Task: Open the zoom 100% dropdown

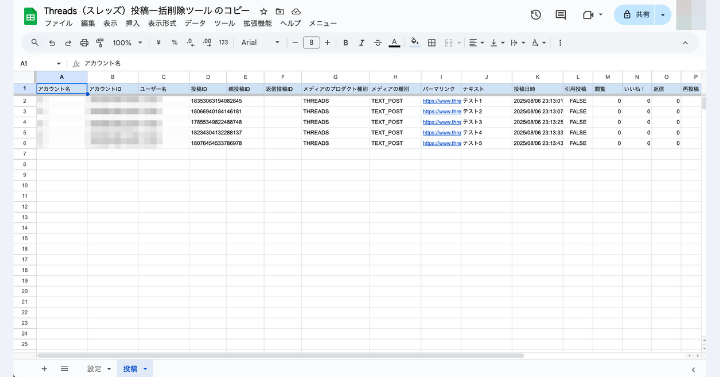Action: click(x=127, y=43)
